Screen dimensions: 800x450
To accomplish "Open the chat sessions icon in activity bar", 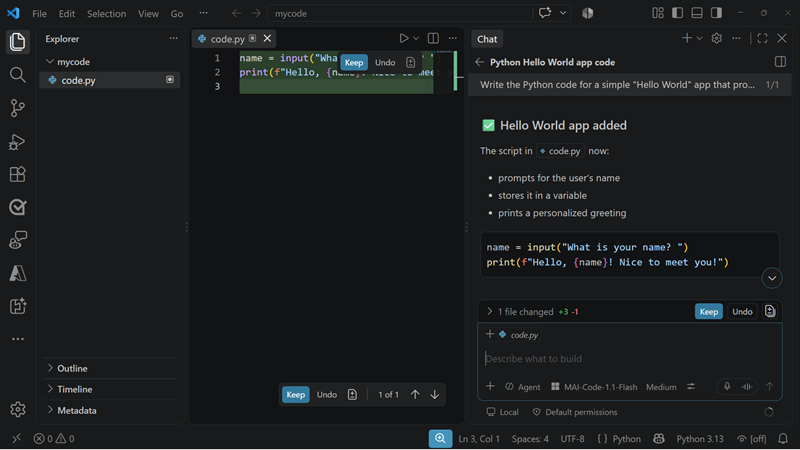I will pyautogui.click(x=17, y=240).
